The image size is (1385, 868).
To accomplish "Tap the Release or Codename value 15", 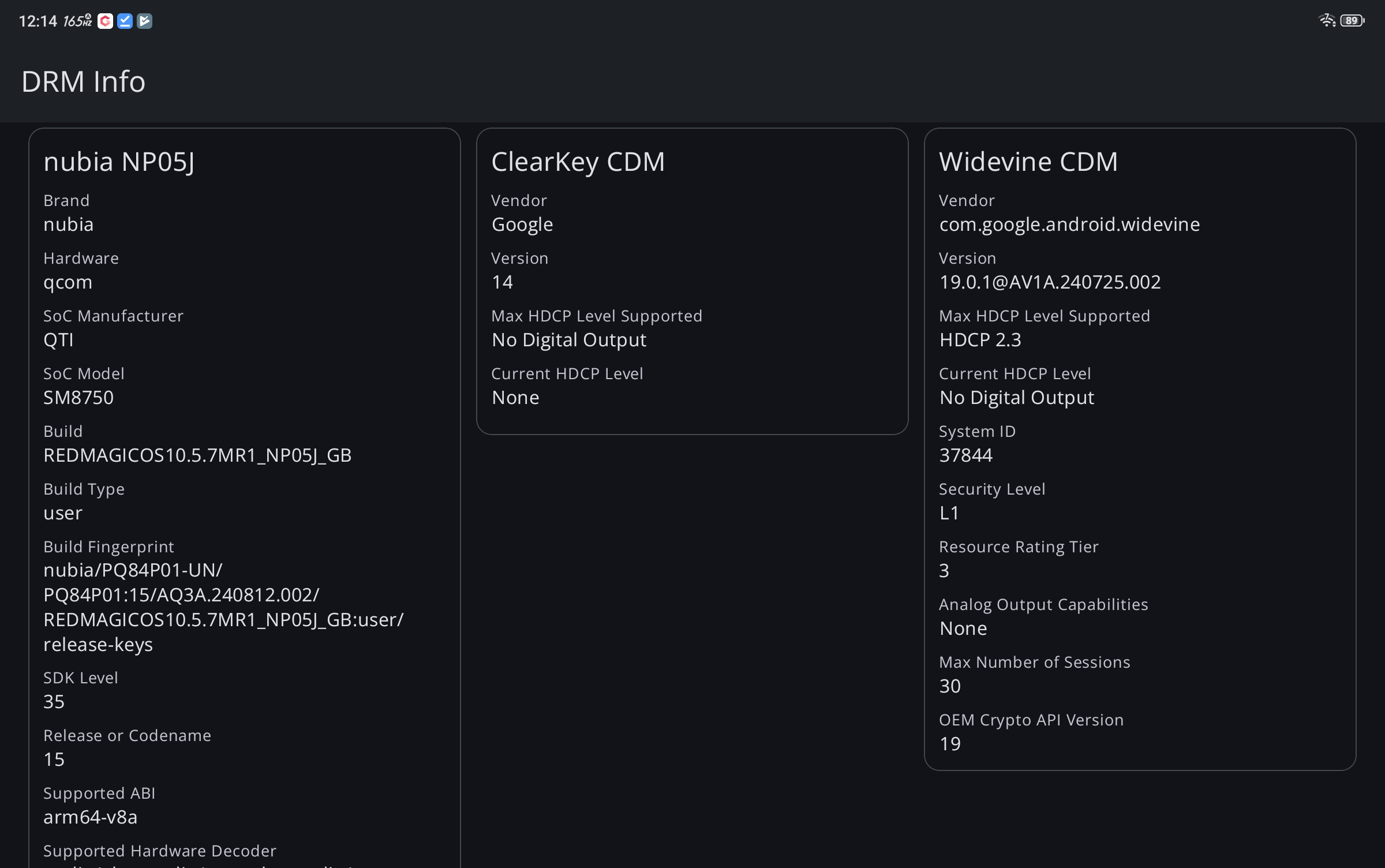I will [x=54, y=759].
